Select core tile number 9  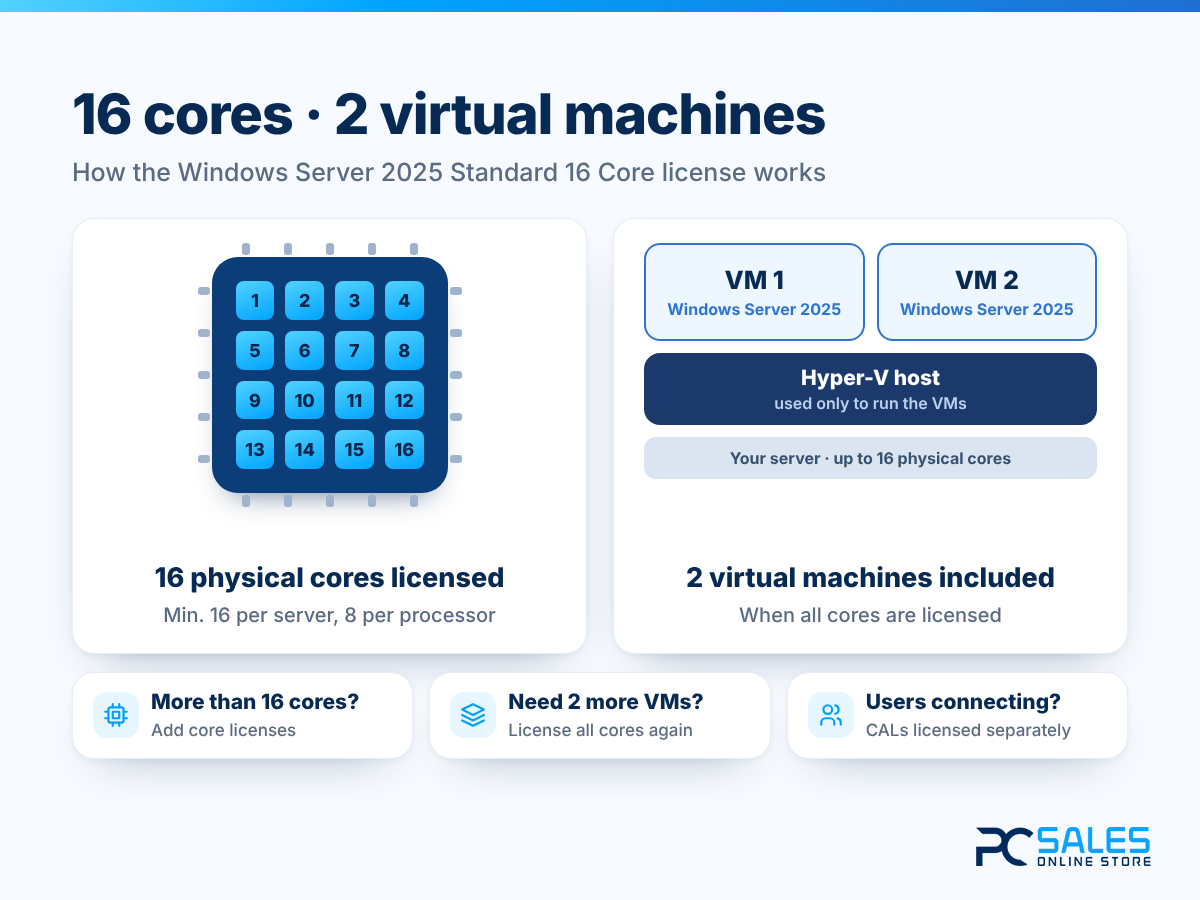click(x=255, y=400)
